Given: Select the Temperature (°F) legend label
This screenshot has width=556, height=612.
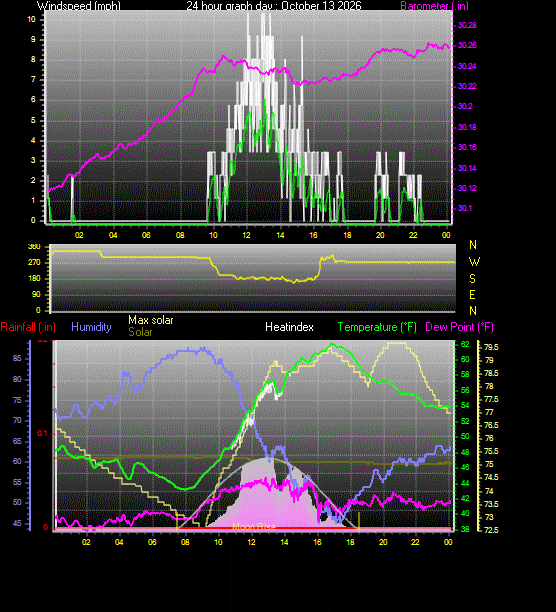Looking at the screenshot, I should (x=377, y=327).
